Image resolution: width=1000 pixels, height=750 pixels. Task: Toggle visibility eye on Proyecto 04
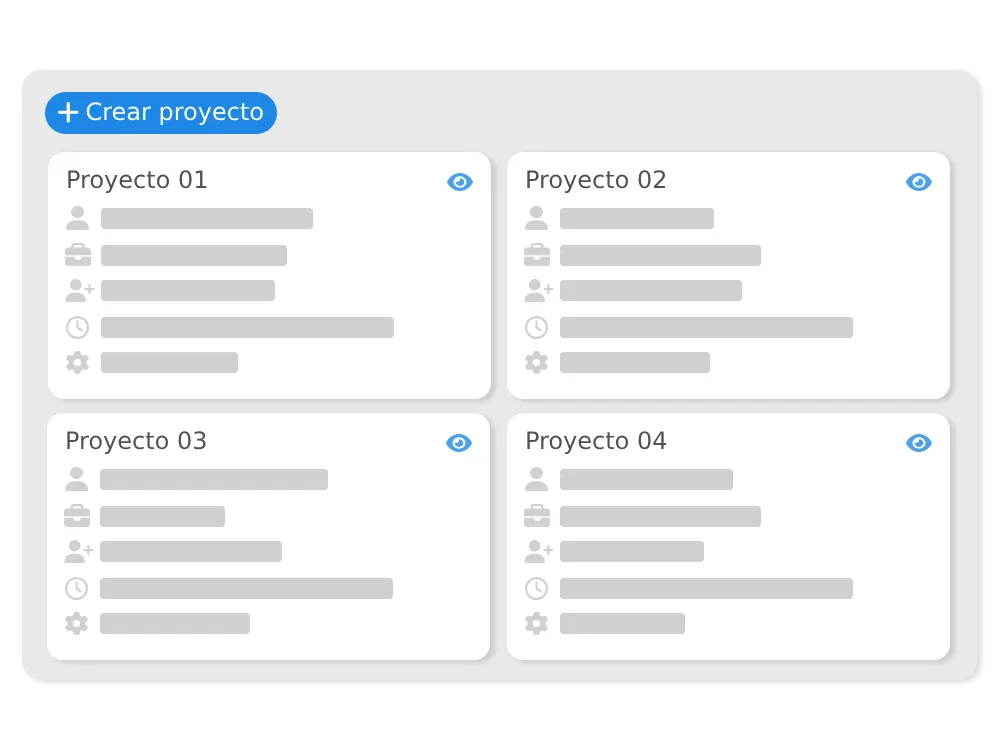click(x=919, y=443)
